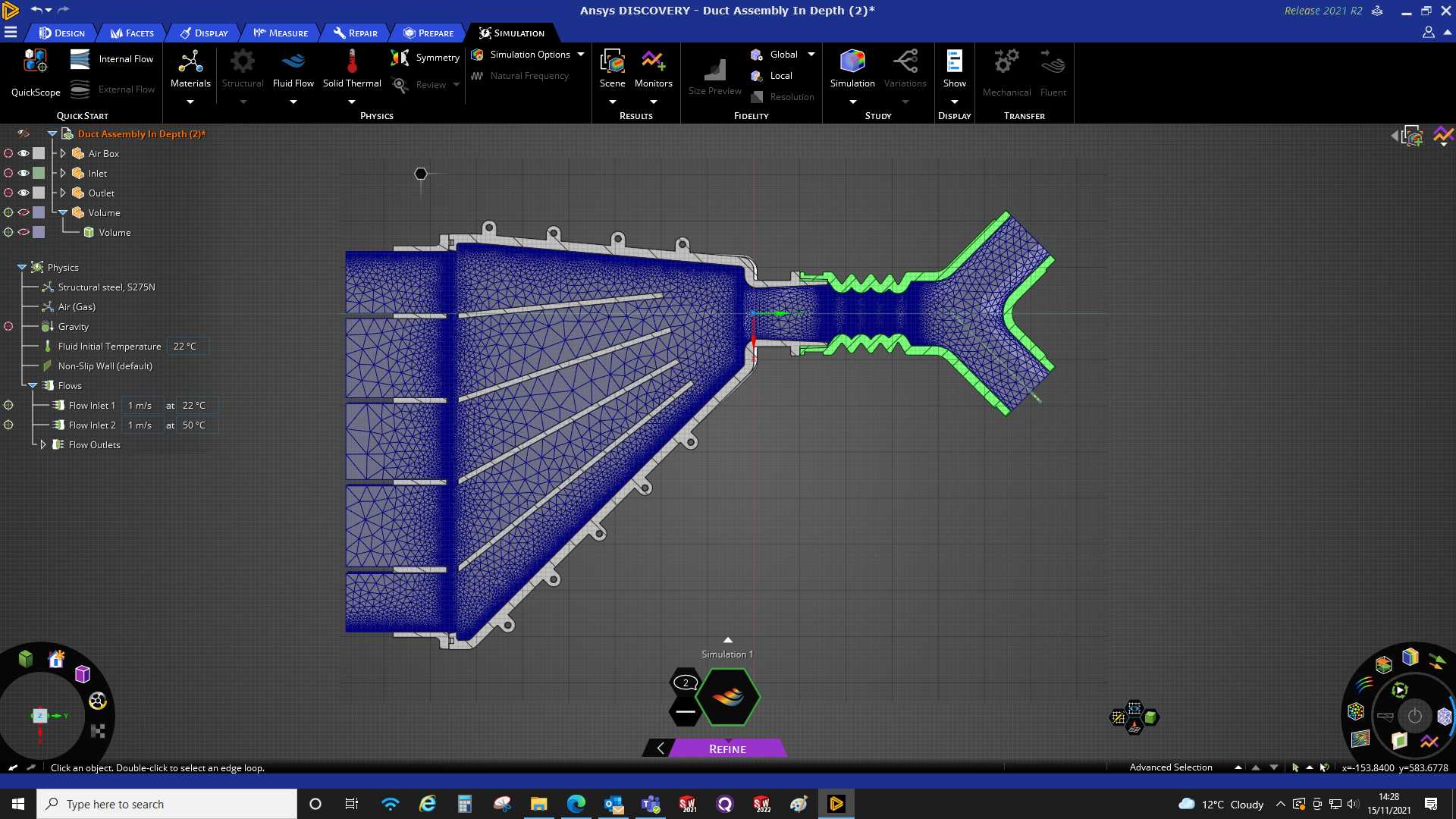Screen dimensions: 1456x819
Task: Click the green solid cube hexagon icon
Action: (1150, 717)
